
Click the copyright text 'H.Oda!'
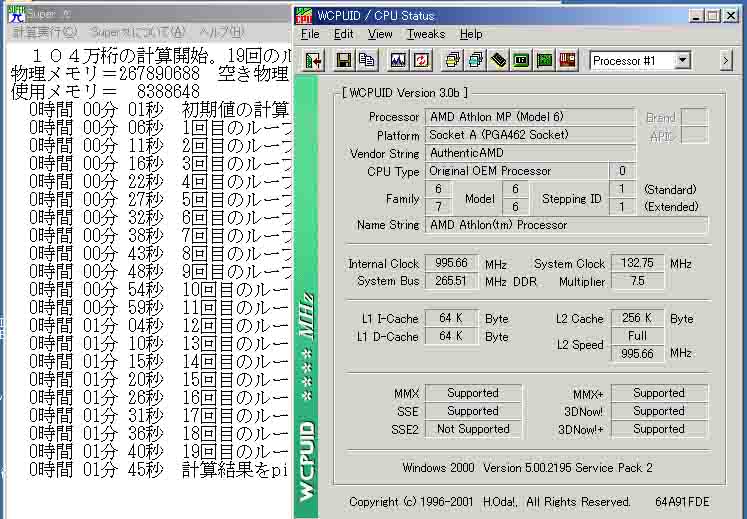point(500,502)
